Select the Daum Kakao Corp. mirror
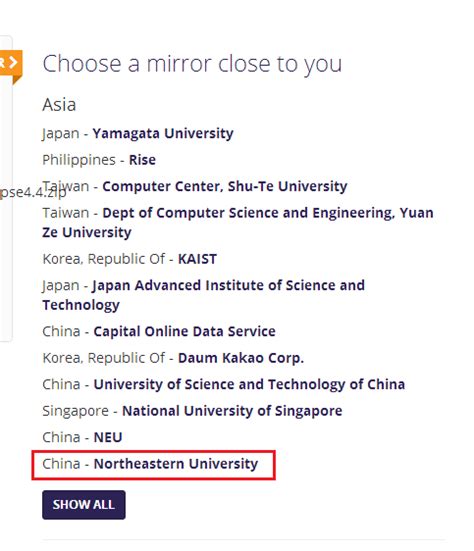 tap(241, 358)
